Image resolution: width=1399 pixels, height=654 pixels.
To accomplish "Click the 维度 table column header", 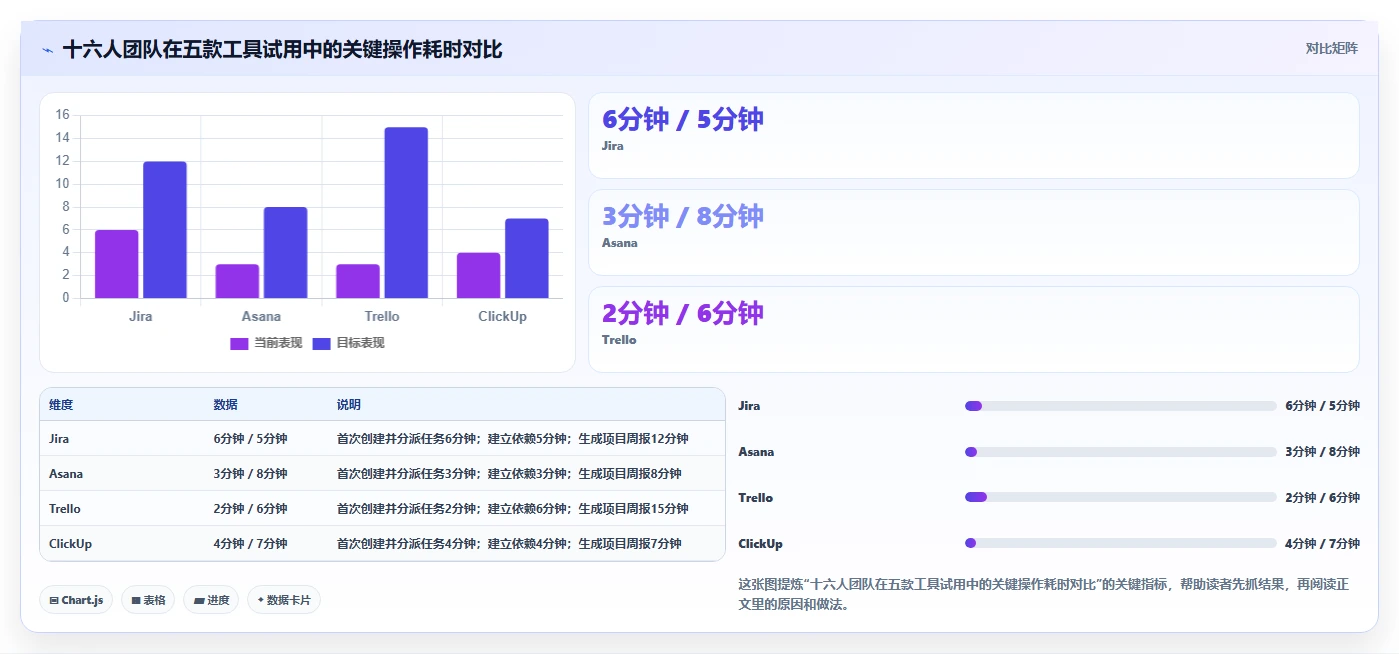I will pos(61,405).
